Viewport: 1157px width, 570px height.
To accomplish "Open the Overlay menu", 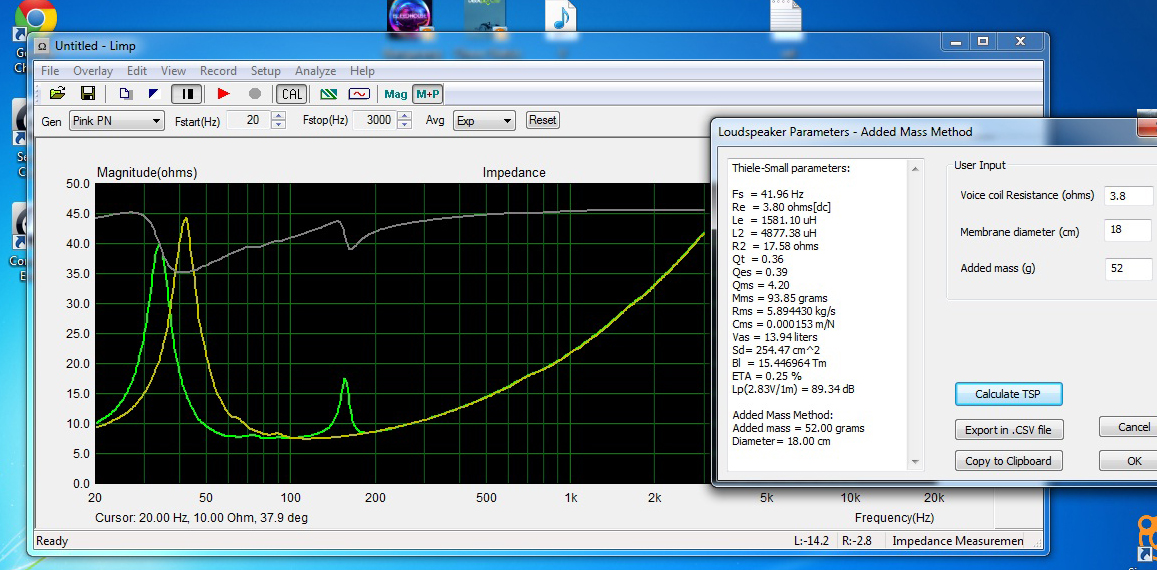I will [93, 71].
